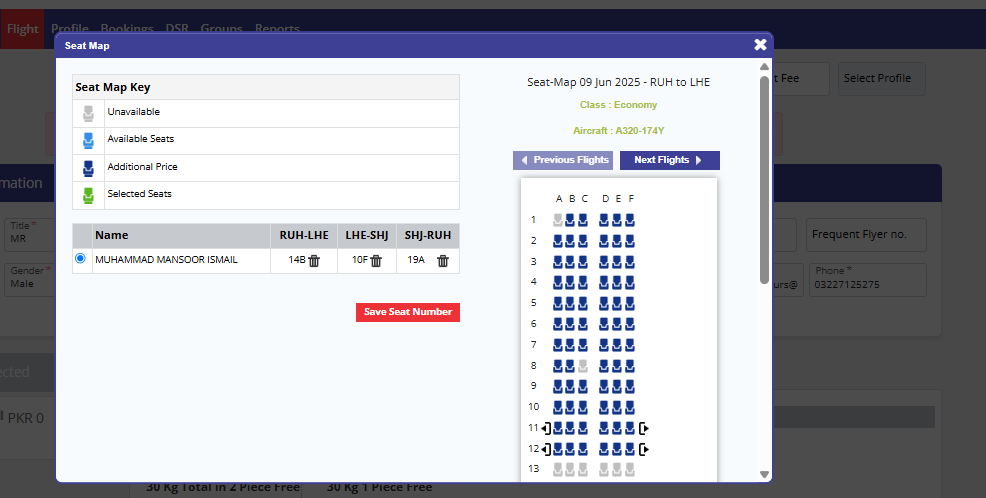Viewport: 986px width, 498px height.
Task: Select seat 3D on the seat map
Action: coord(605,262)
